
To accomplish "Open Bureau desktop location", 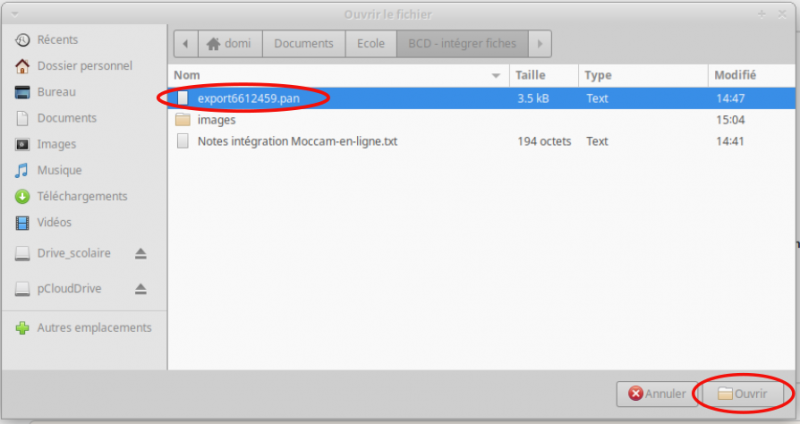I will [x=58, y=92].
